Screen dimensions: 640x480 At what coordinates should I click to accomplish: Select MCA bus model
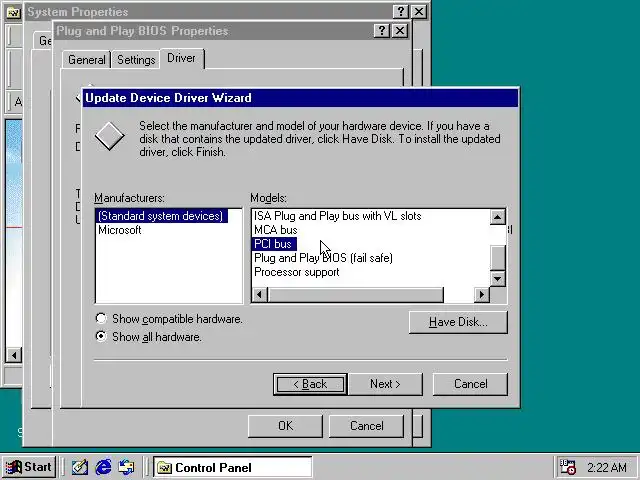[x=276, y=230]
